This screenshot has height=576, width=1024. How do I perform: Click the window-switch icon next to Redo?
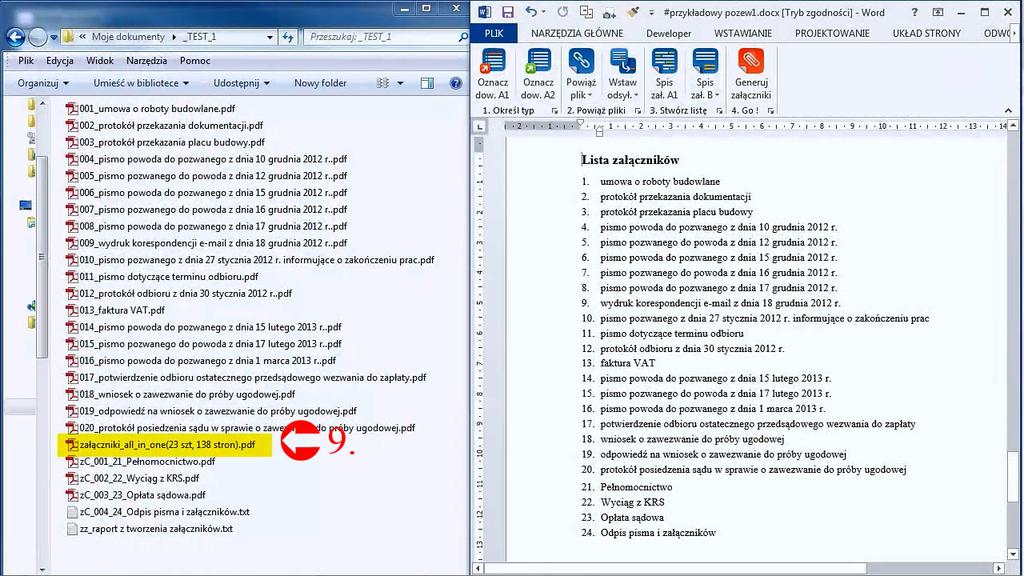point(586,12)
